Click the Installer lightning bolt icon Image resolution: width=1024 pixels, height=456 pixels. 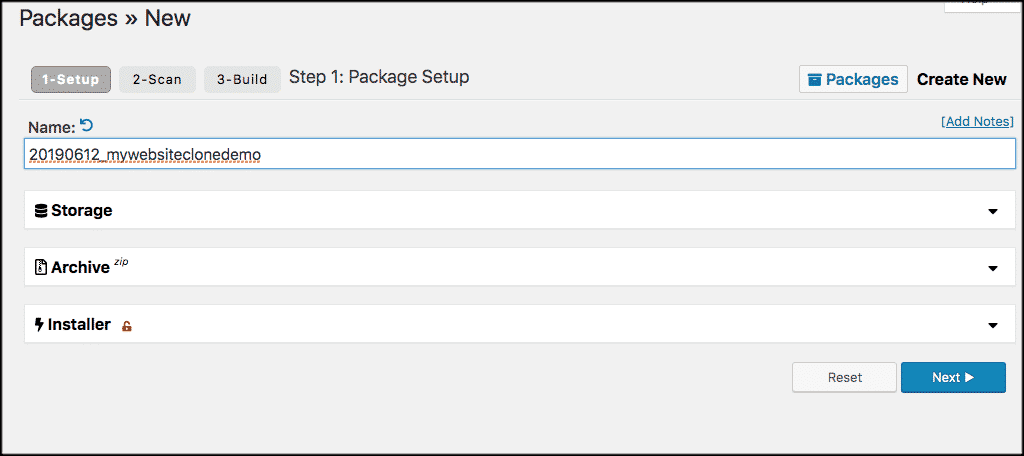(x=40, y=325)
